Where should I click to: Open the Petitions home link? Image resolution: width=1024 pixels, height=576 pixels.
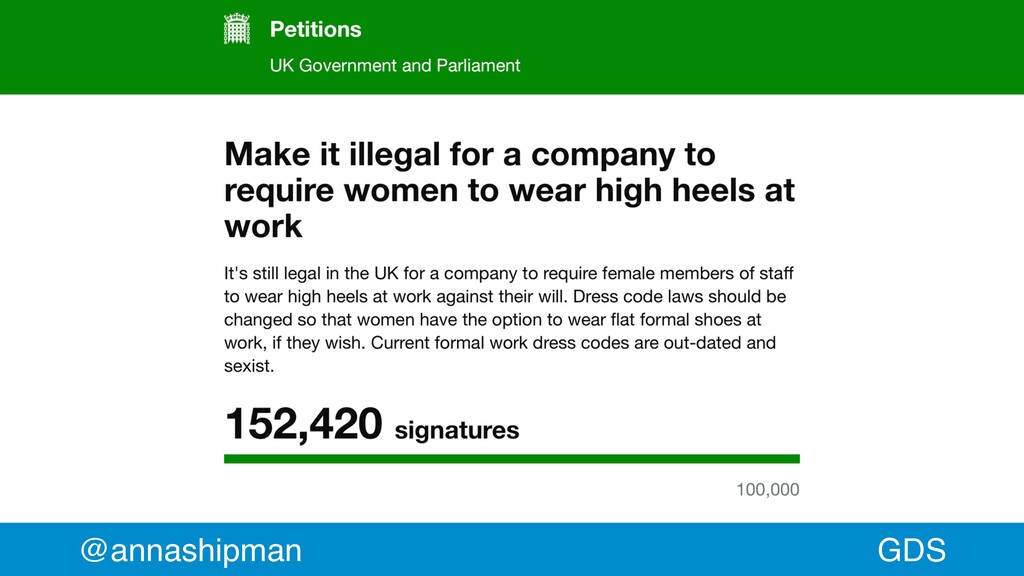(315, 29)
